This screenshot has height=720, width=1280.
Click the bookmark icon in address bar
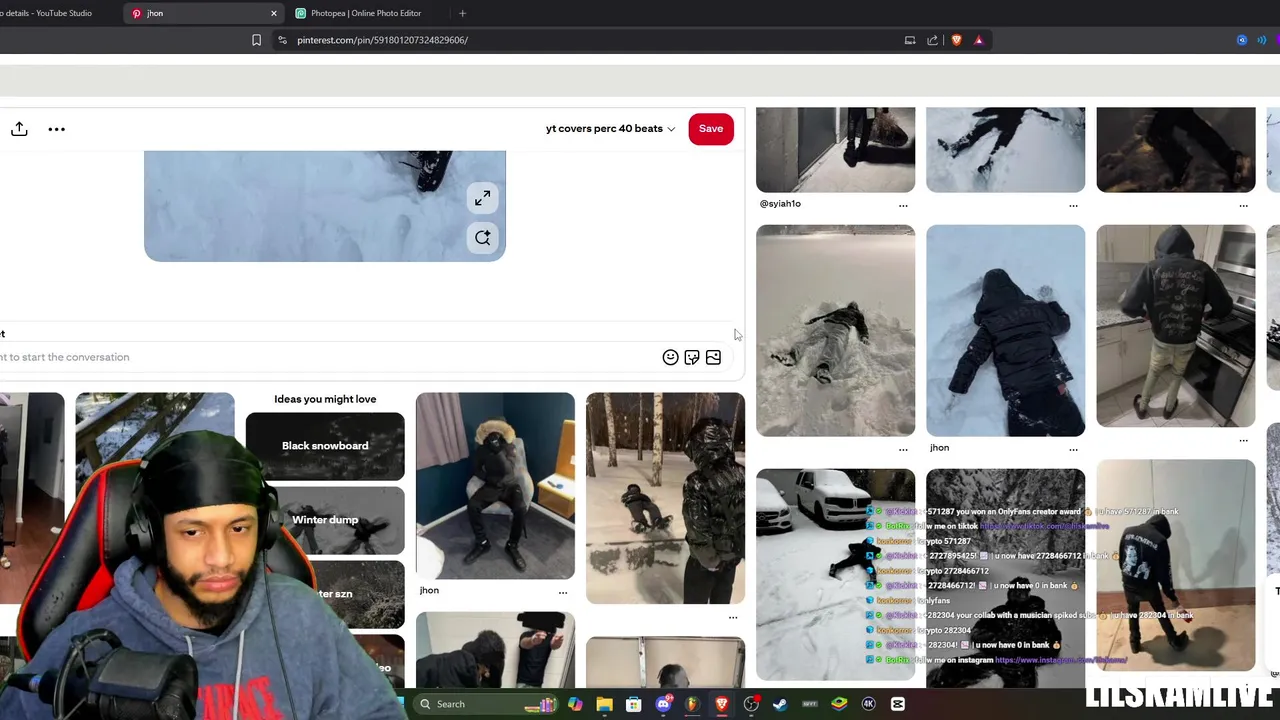click(x=256, y=40)
